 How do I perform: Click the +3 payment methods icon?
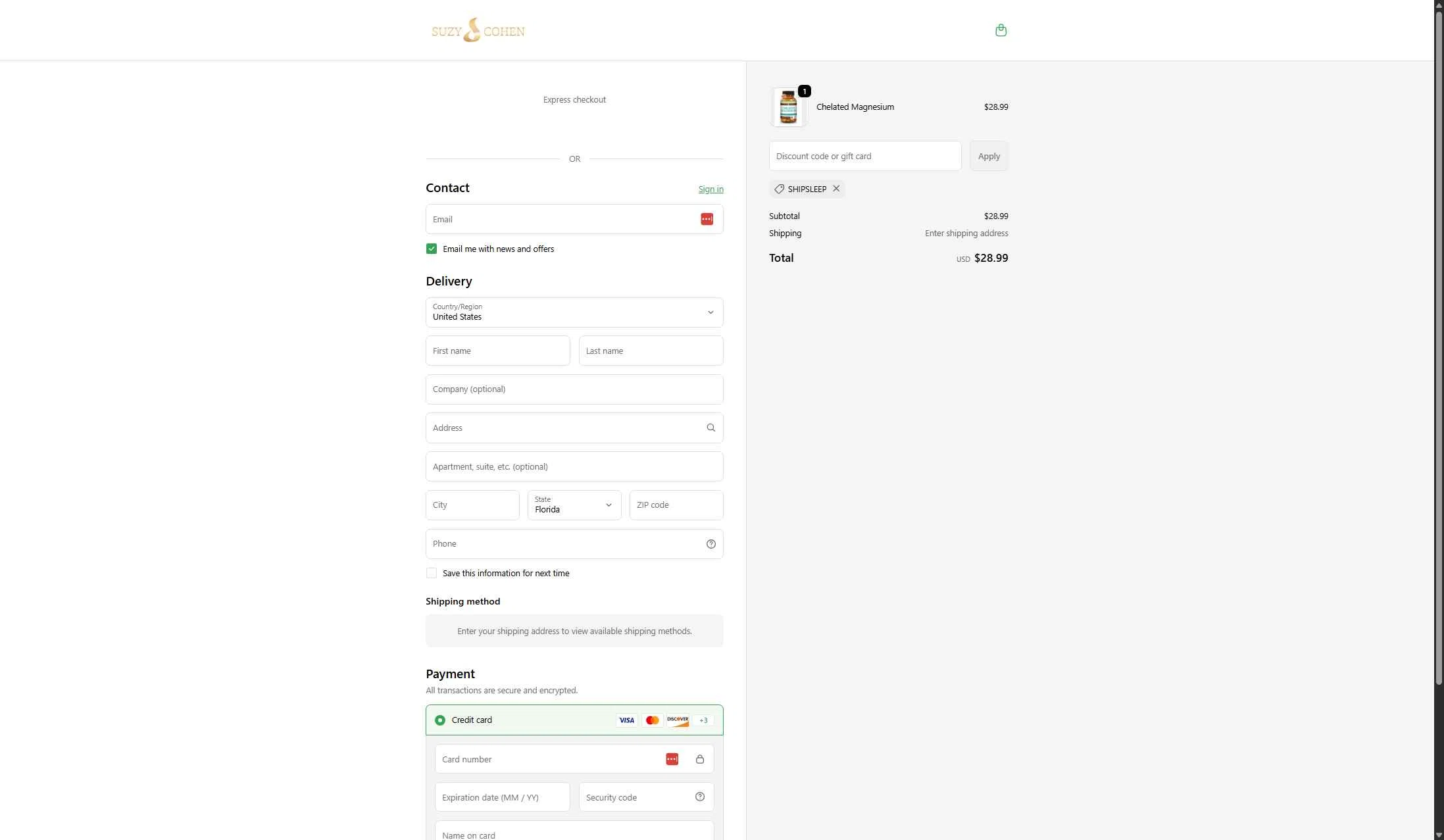pos(703,720)
